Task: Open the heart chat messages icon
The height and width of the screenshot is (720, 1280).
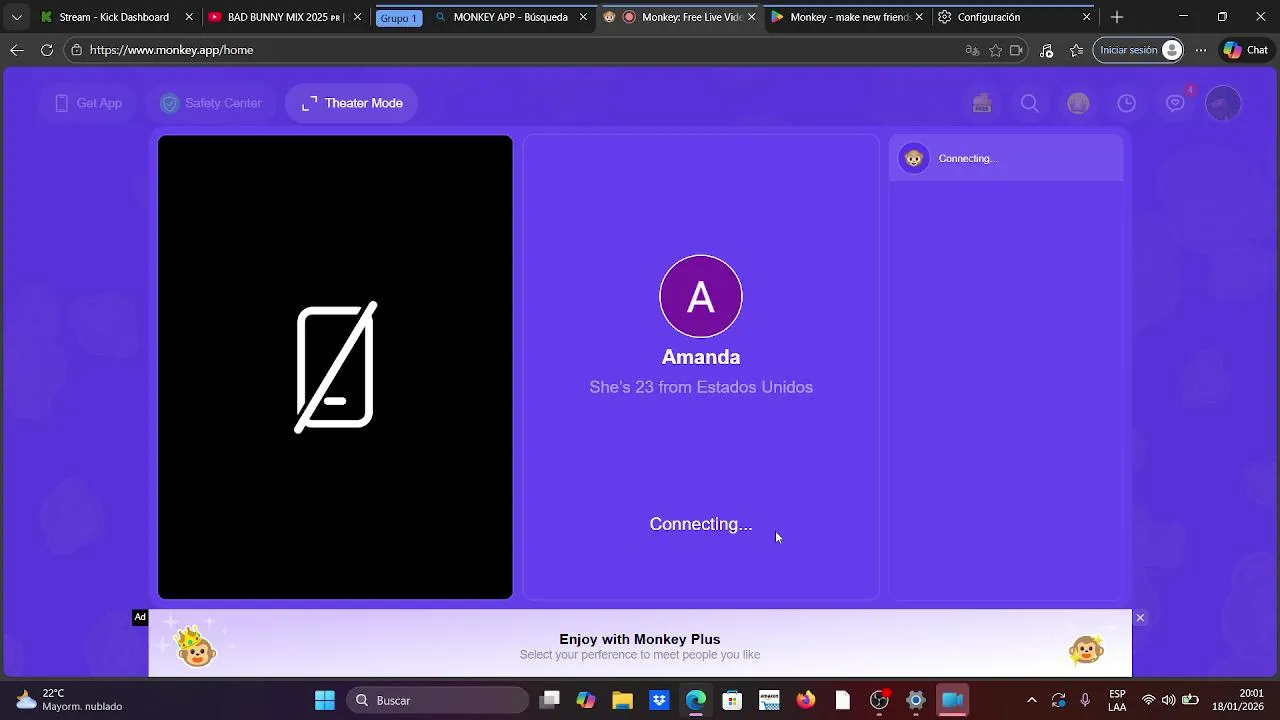Action: point(1176,103)
